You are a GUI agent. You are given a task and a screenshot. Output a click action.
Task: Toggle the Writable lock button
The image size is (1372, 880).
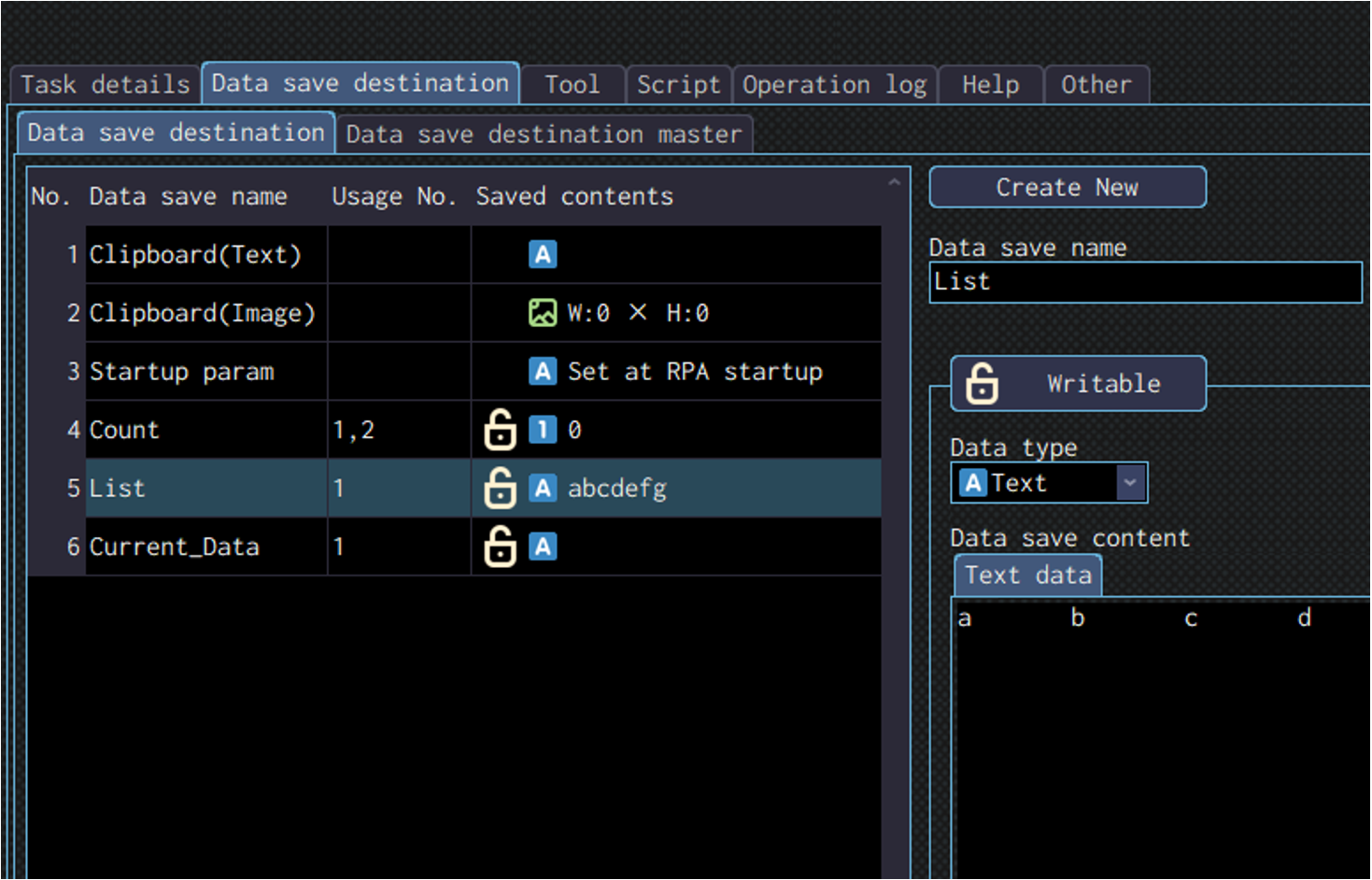point(1078,383)
